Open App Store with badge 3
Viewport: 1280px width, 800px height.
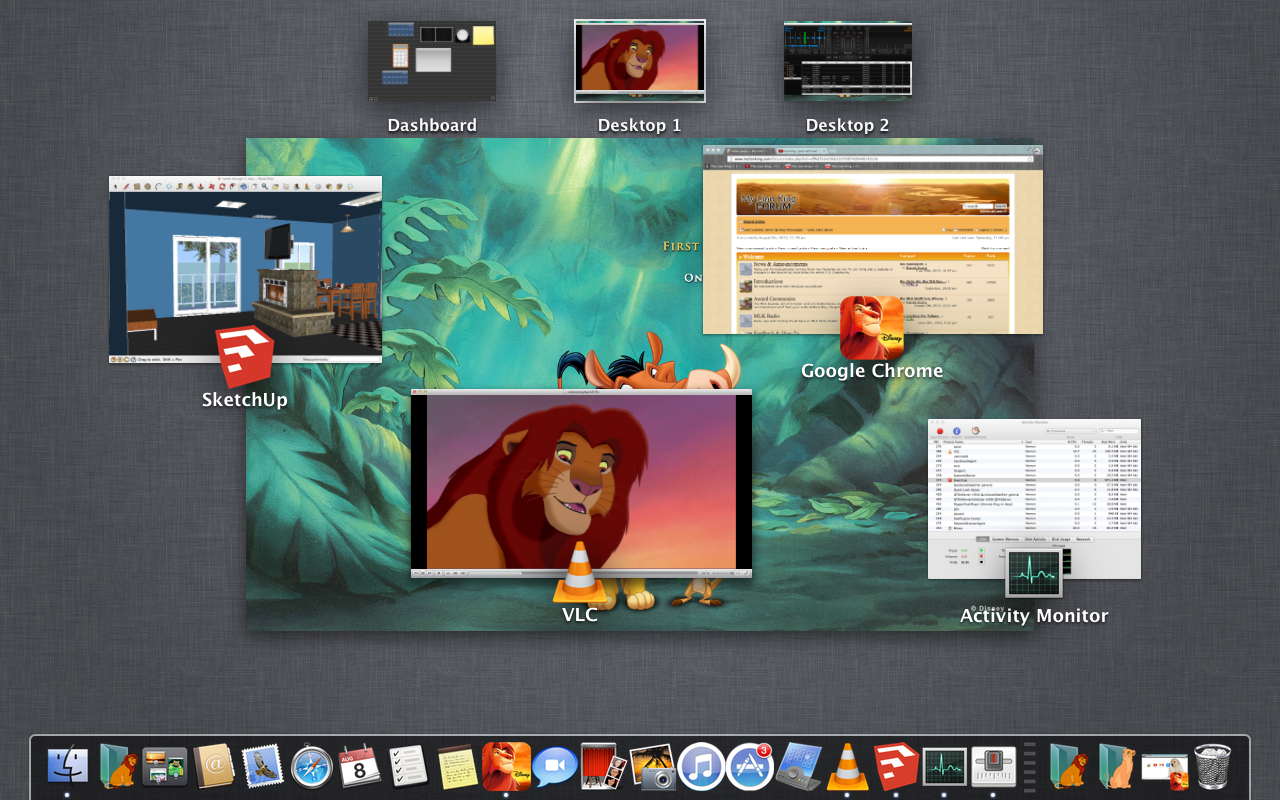(x=749, y=767)
